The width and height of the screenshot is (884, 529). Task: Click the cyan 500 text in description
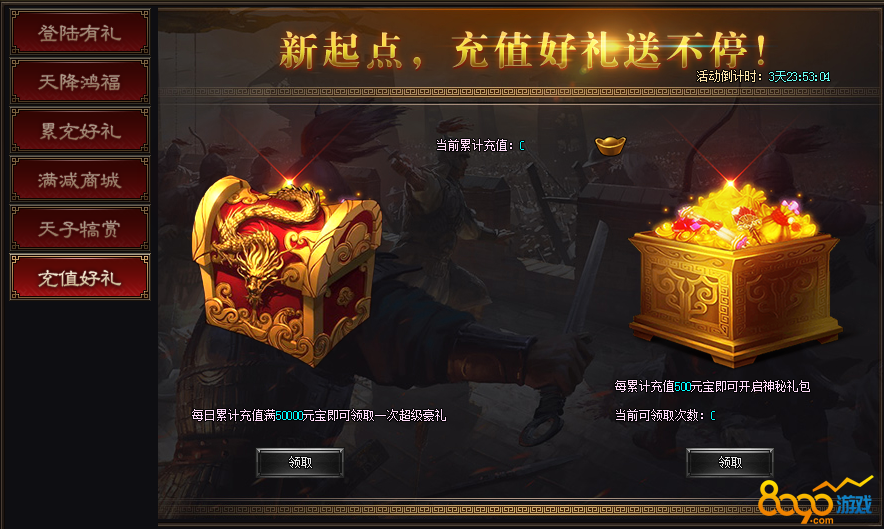(682, 386)
